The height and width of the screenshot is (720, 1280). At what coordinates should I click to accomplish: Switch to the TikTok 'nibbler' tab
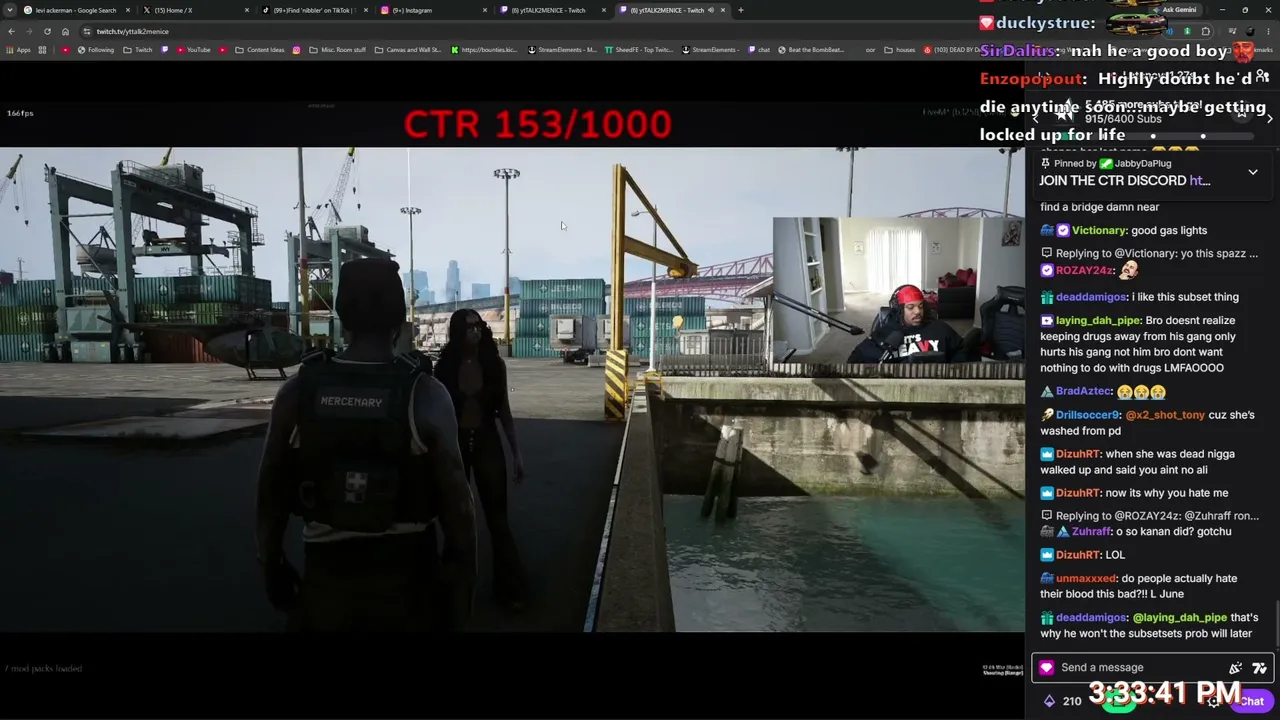[x=314, y=10]
